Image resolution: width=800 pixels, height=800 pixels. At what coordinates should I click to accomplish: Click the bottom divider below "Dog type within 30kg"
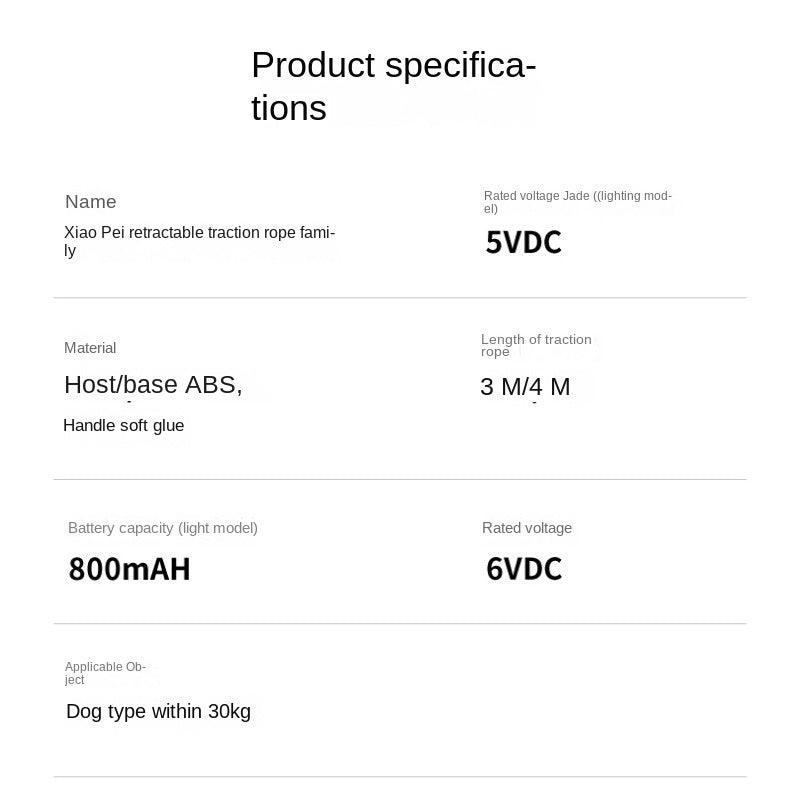(x=400, y=777)
